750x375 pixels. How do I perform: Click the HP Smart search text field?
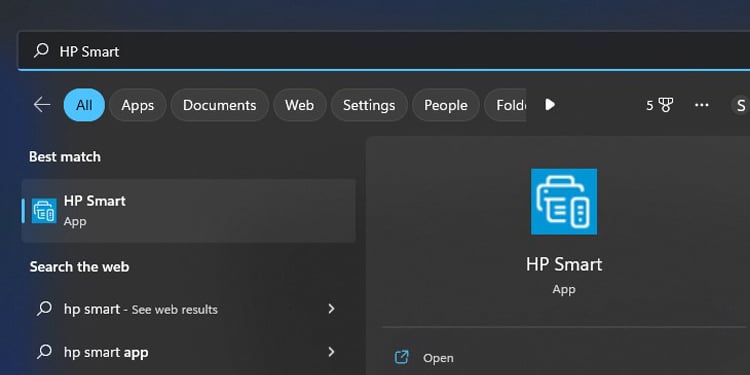point(384,51)
